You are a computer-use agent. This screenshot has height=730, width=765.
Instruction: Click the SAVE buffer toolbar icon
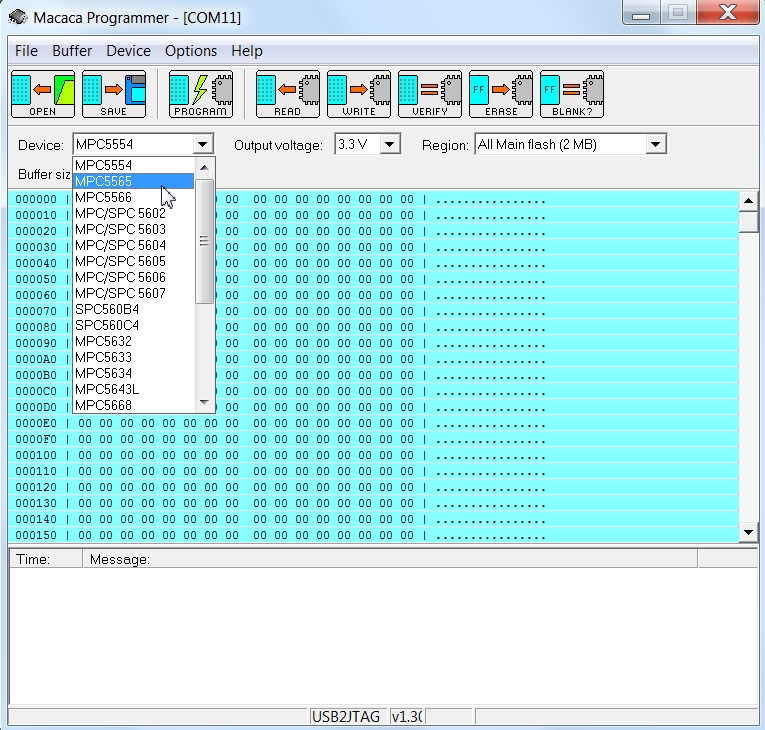(x=114, y=94)
